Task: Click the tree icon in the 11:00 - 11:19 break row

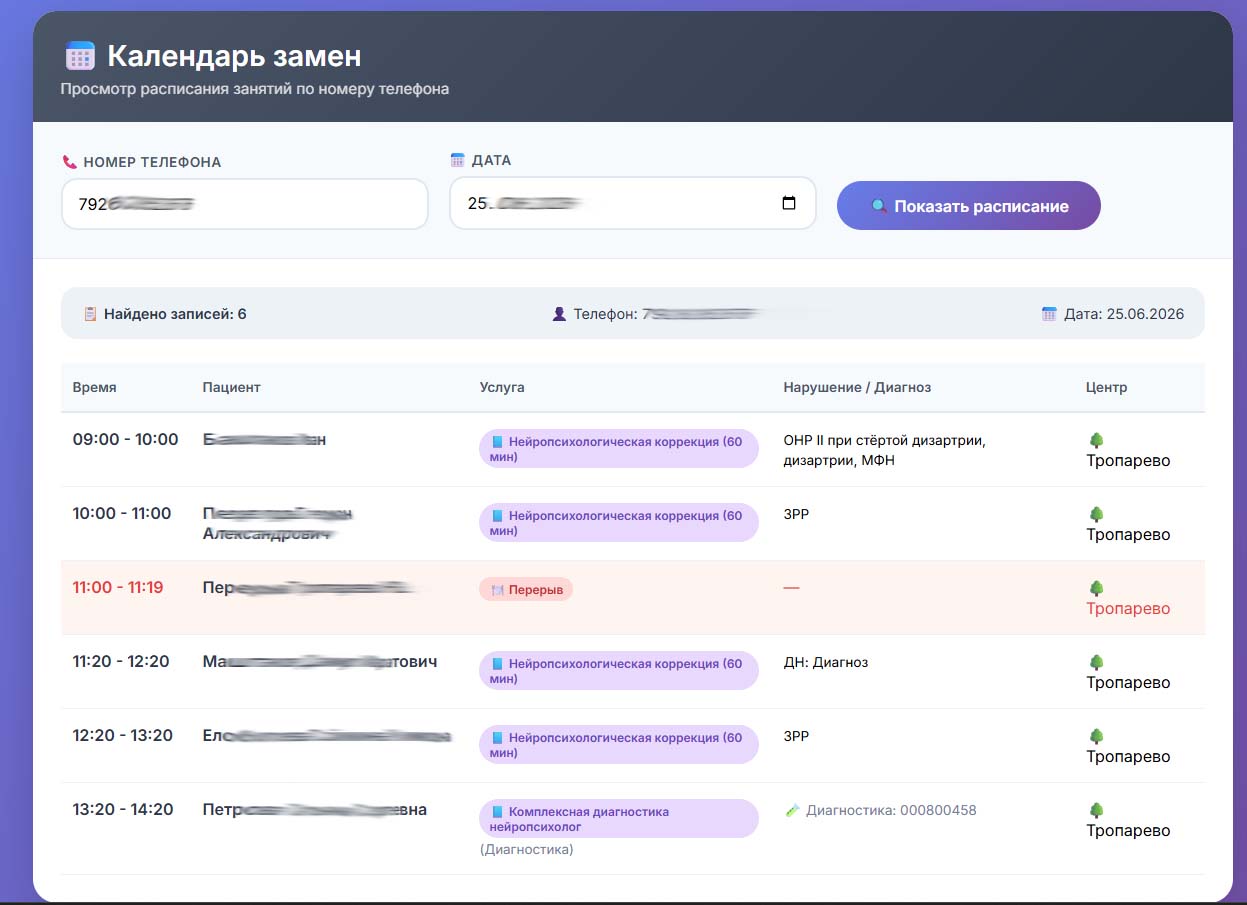Action: tap(1096, 588)
